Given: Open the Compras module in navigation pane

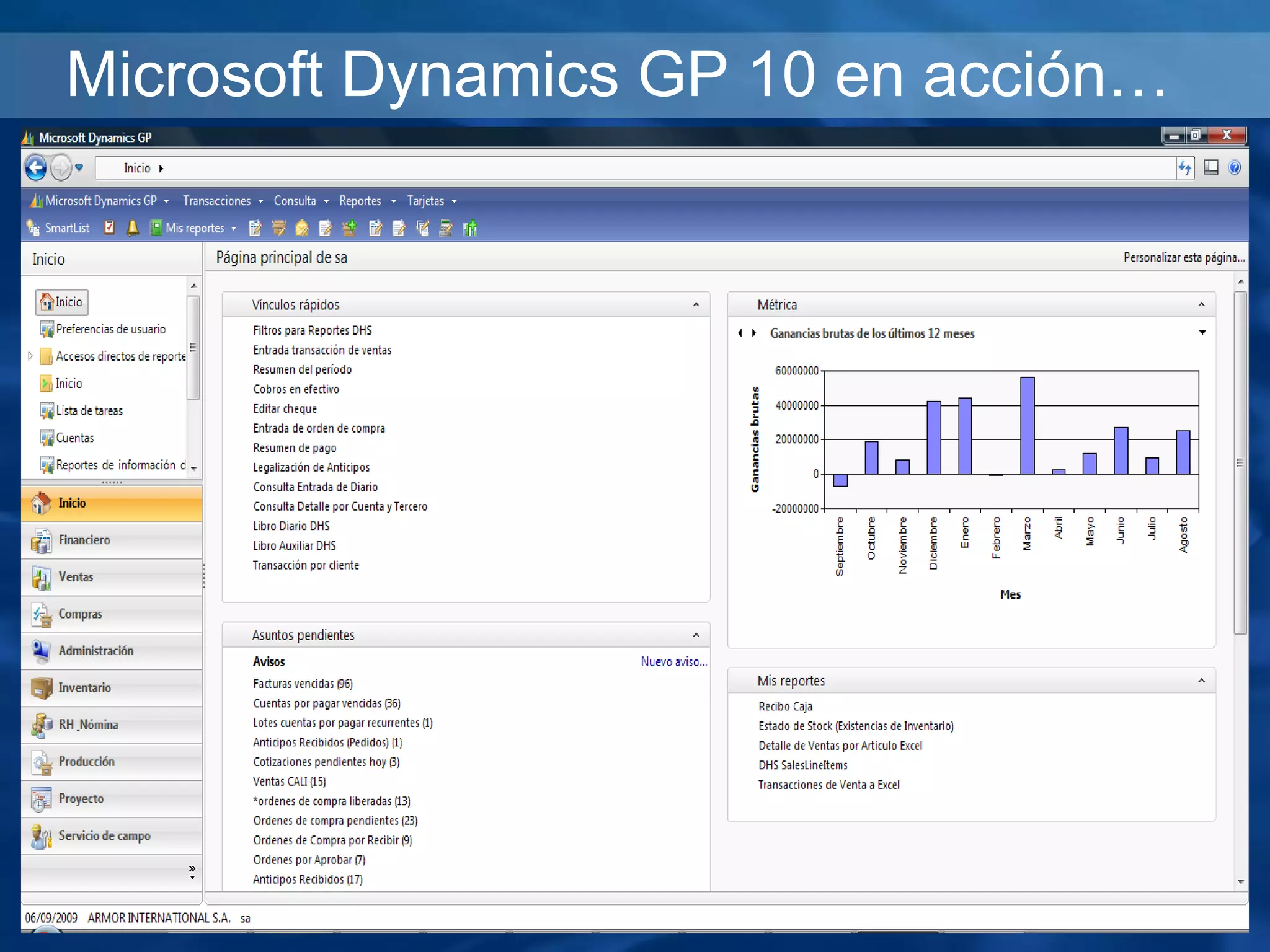Looking at the screenshot, I should coord(112,614).
